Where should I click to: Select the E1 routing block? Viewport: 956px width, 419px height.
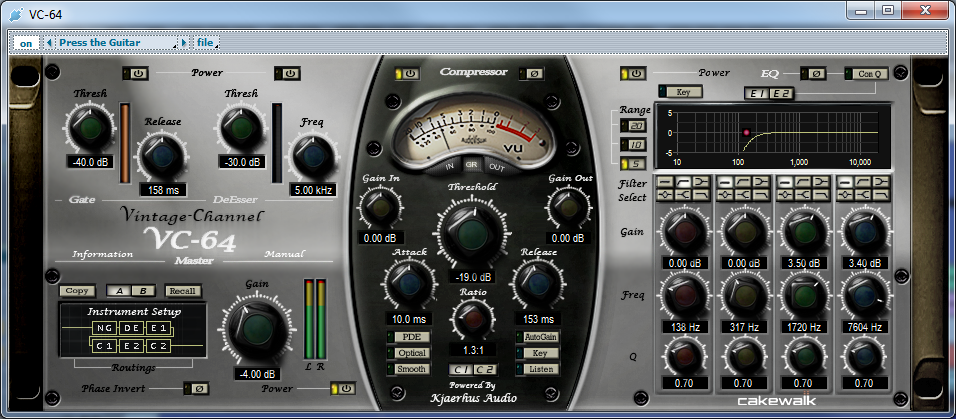[x=158, y=329]
